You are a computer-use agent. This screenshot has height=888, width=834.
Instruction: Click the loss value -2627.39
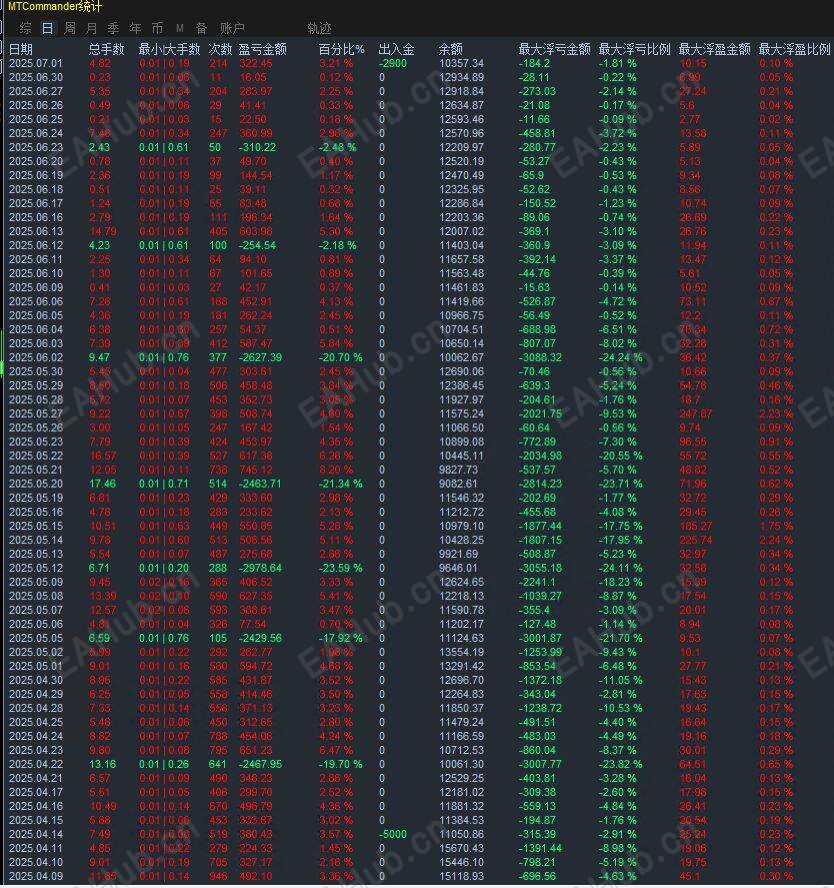tap(260, 357)
